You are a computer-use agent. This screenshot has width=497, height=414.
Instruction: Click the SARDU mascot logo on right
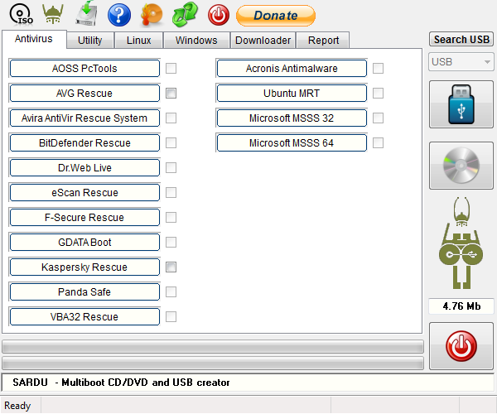[461, 243]
